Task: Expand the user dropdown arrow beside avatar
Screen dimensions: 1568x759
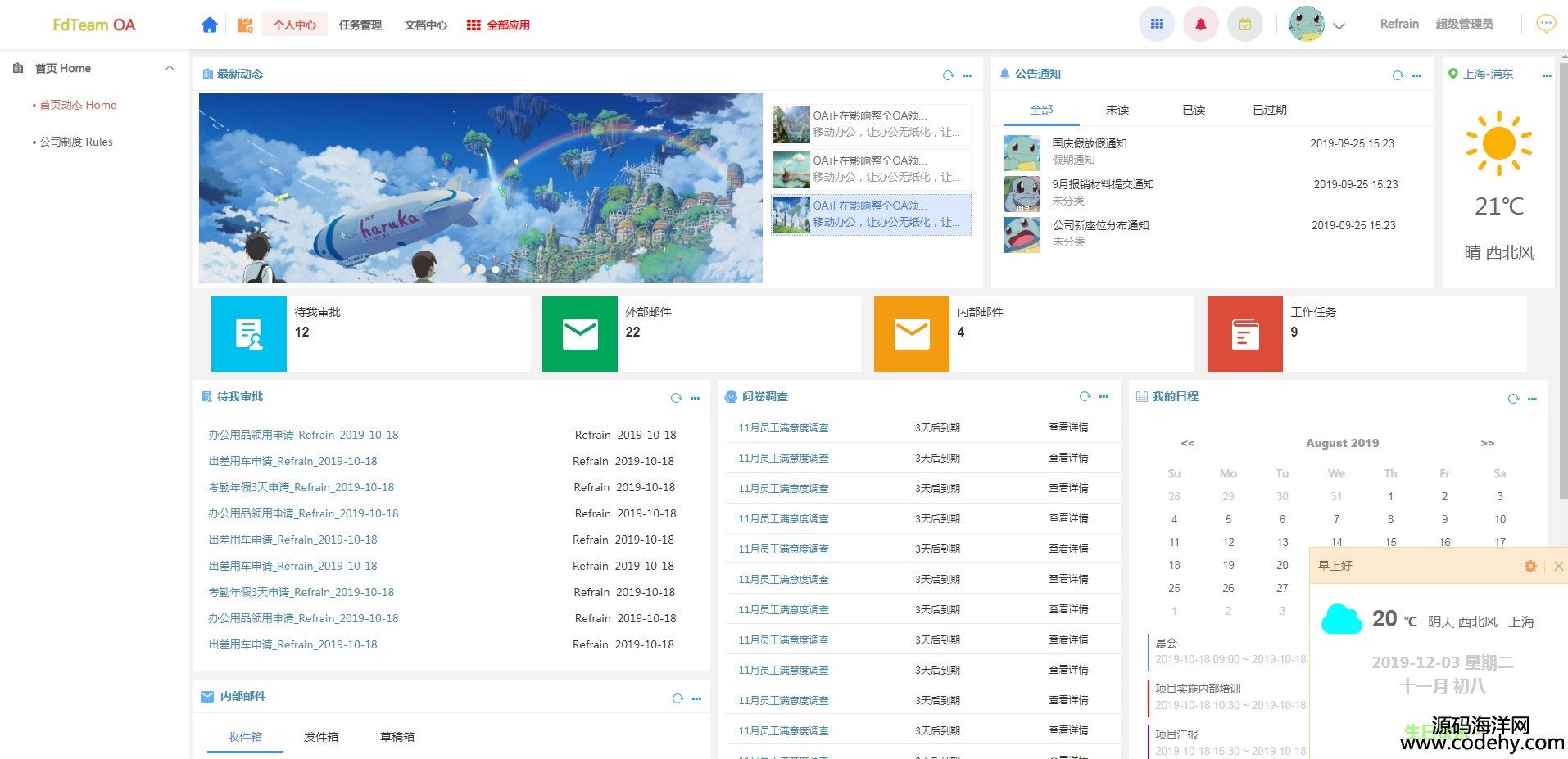Action: tap(1339, 26)
